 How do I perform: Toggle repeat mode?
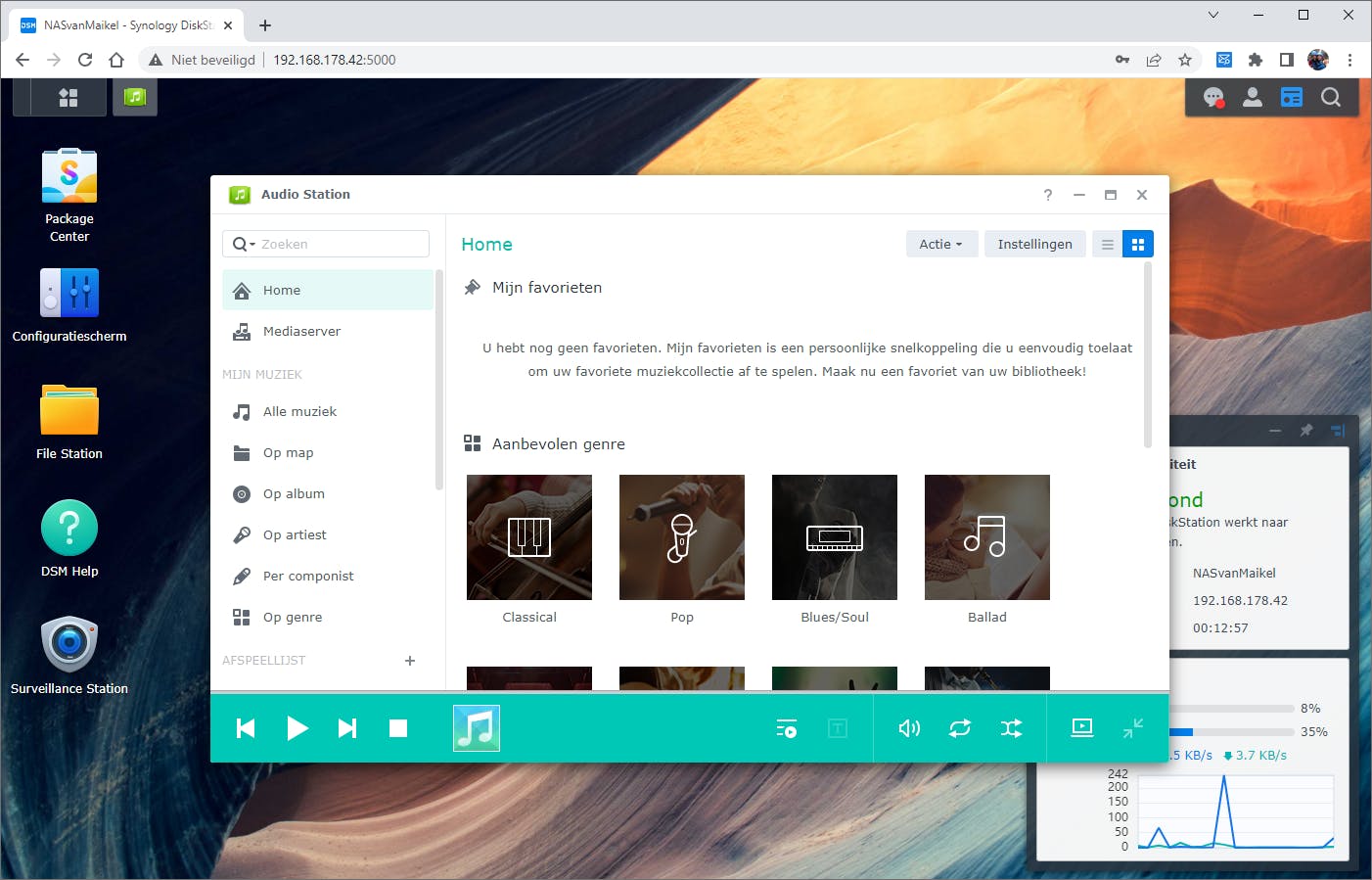[x=960, y=728]
